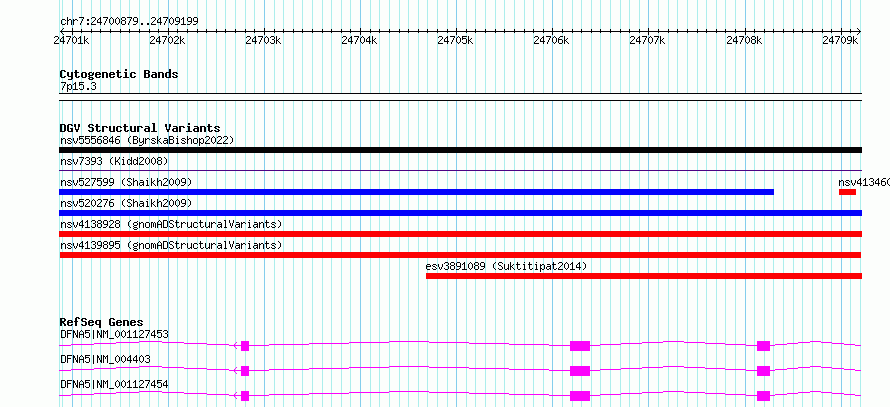
Task: Click the 24705k ruler label
Action: pos(456,41)
